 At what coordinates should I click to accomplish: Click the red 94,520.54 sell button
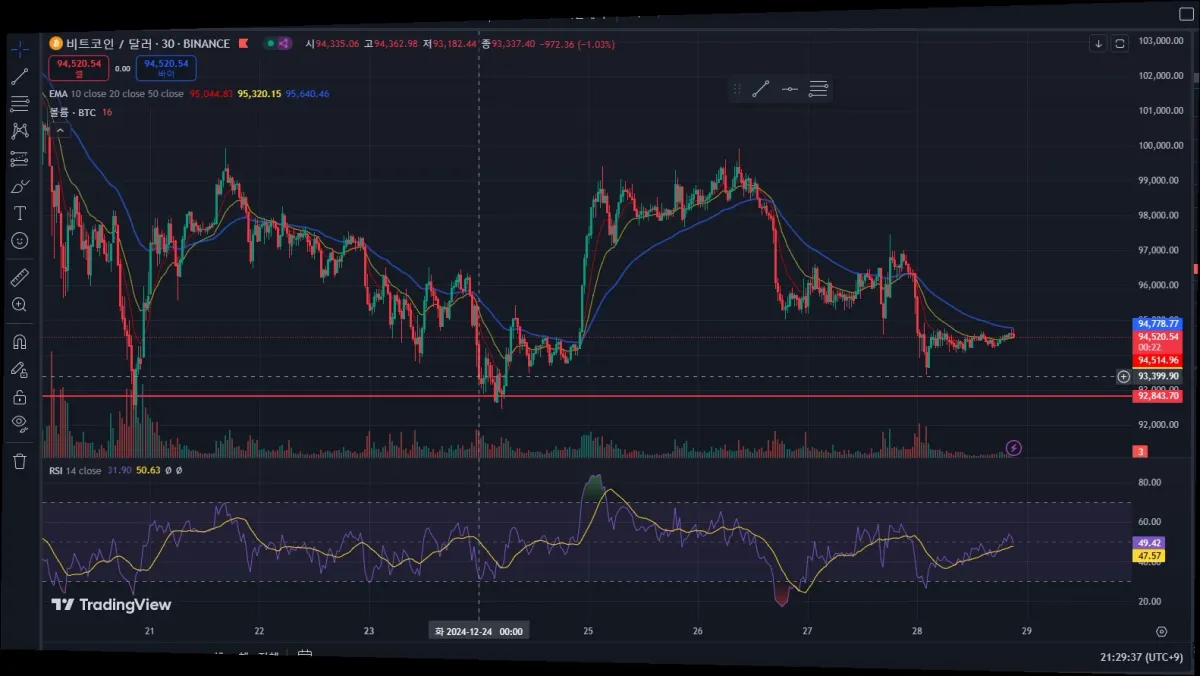point(80,68)
